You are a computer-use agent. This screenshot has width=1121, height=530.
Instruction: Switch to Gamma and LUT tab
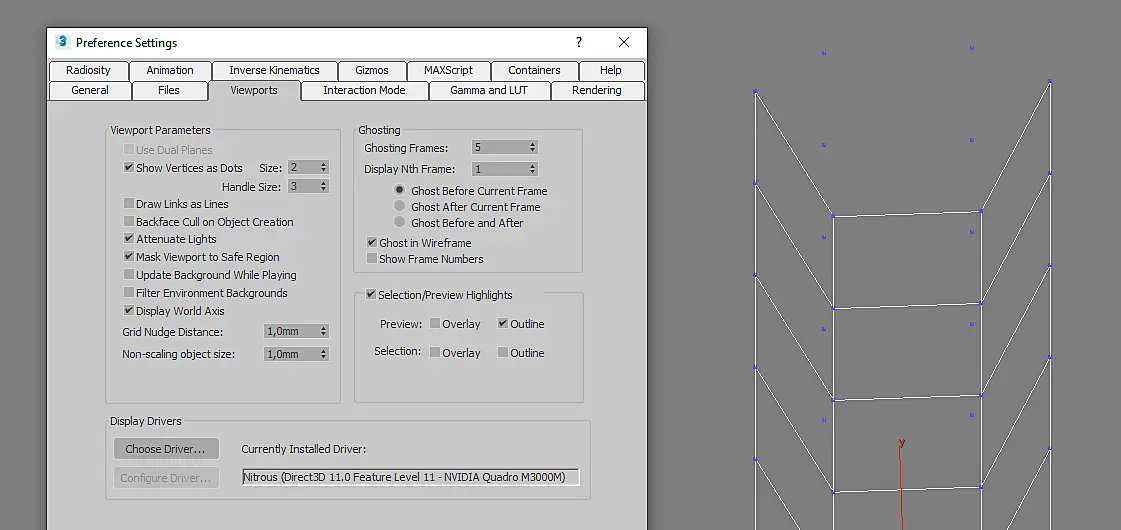[x=489, y=90]
